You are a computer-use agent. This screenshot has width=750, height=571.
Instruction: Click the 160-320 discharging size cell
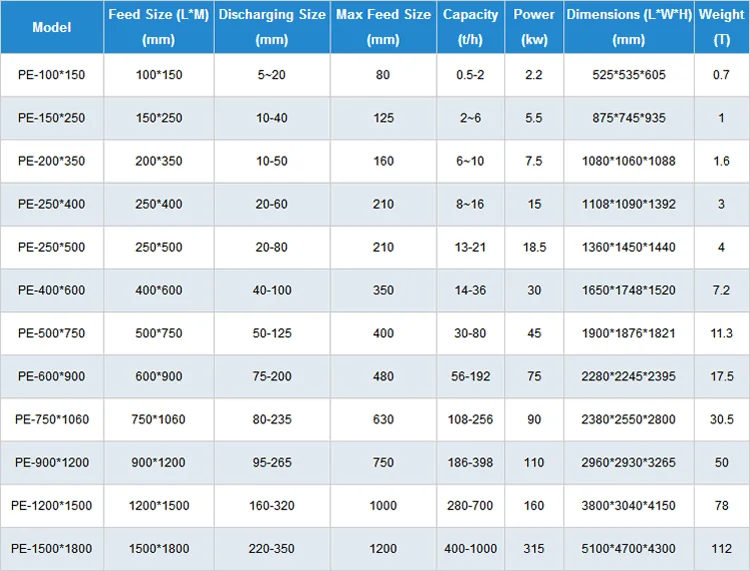click(x=272, y=505)
